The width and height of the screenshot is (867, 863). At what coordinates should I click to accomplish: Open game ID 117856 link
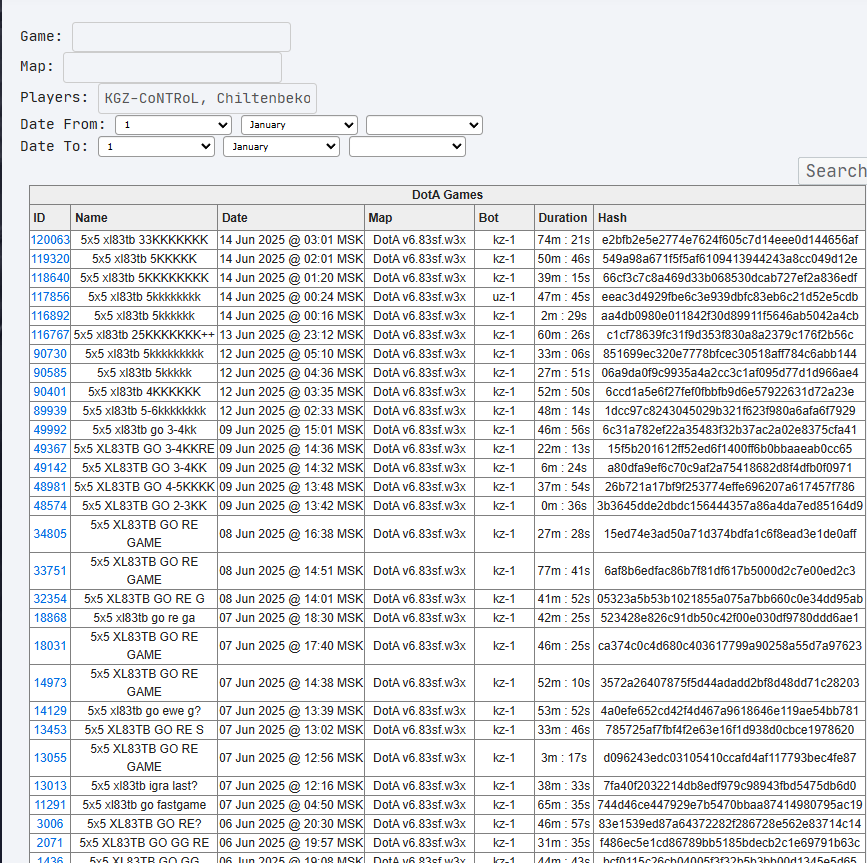50,297
